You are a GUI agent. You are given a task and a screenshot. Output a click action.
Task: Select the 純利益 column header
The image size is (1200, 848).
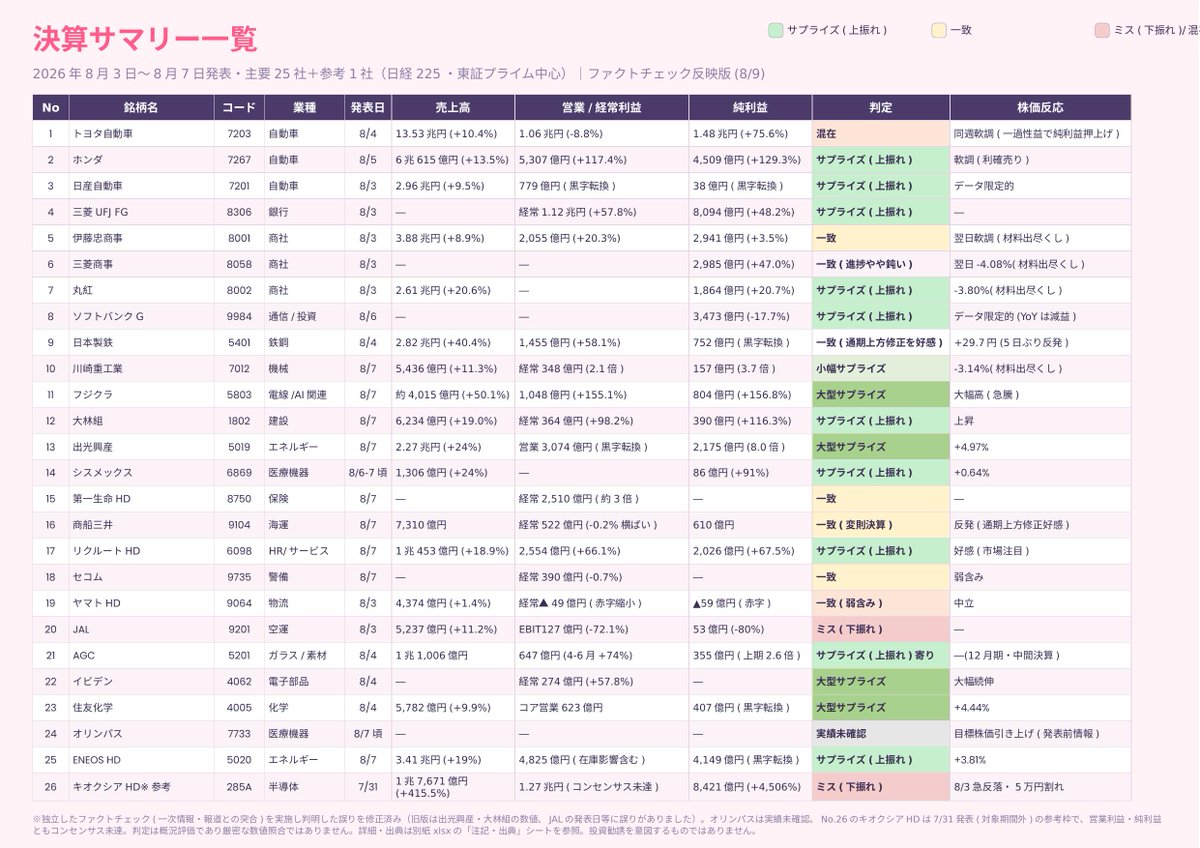coord(750,107)
